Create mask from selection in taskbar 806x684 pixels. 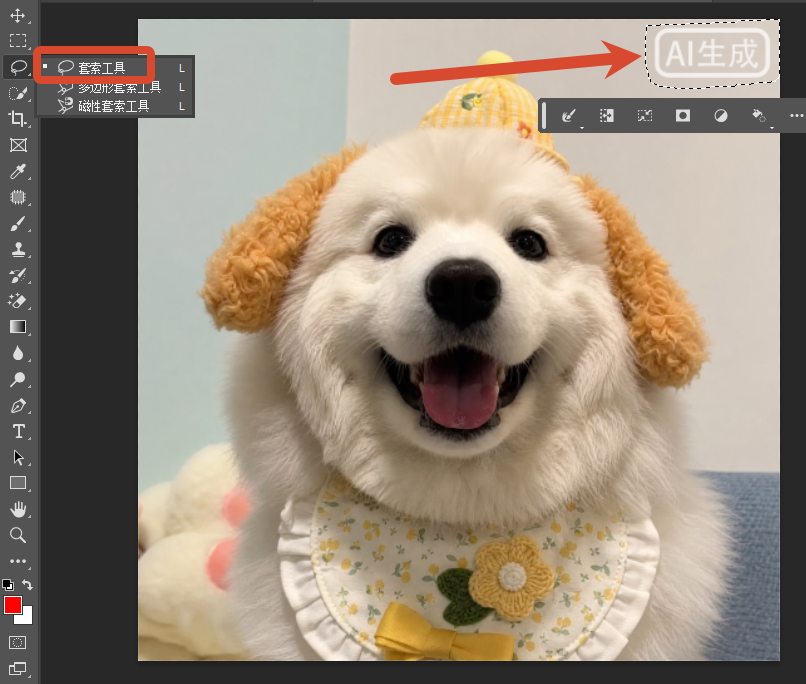[683, 116]
